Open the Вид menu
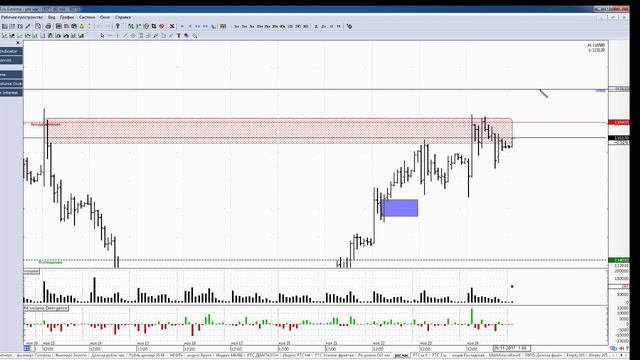 pyautogui.click(x=51, y=17)
